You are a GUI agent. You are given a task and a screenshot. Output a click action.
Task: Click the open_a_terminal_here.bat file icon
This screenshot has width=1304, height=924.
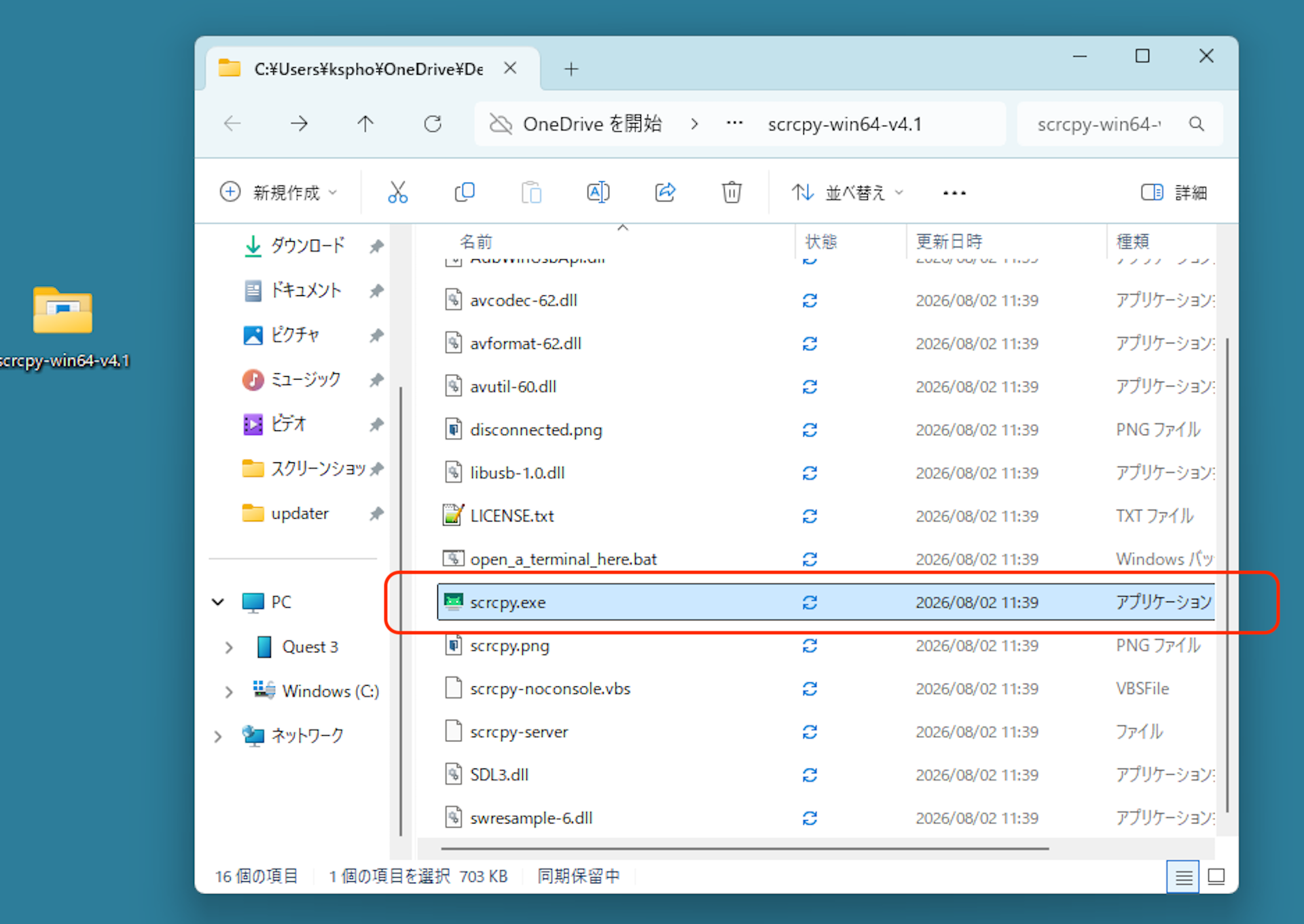pyautogui.click(x=453, y=559)
